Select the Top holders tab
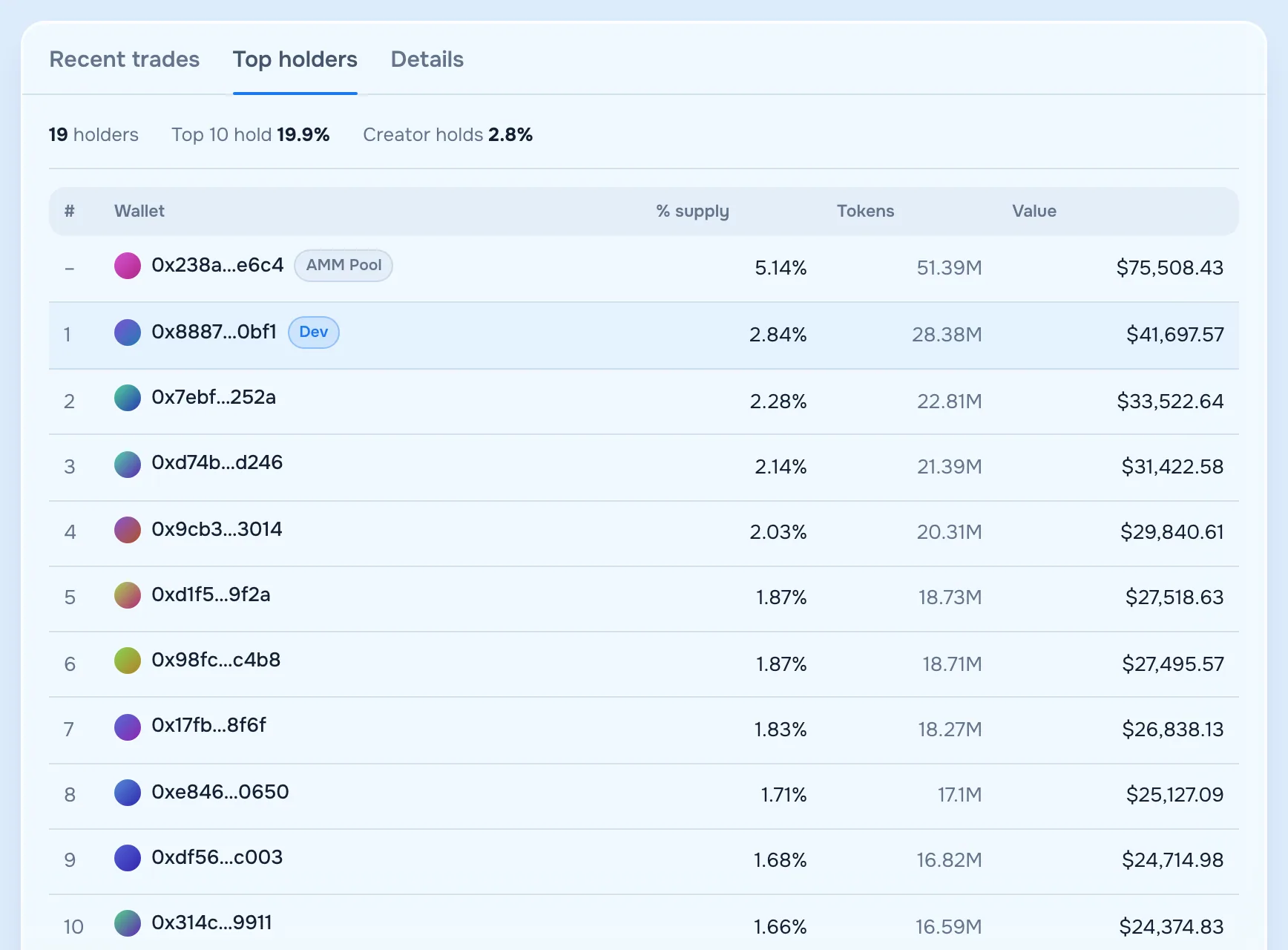1288x950 pixels. 295,59
